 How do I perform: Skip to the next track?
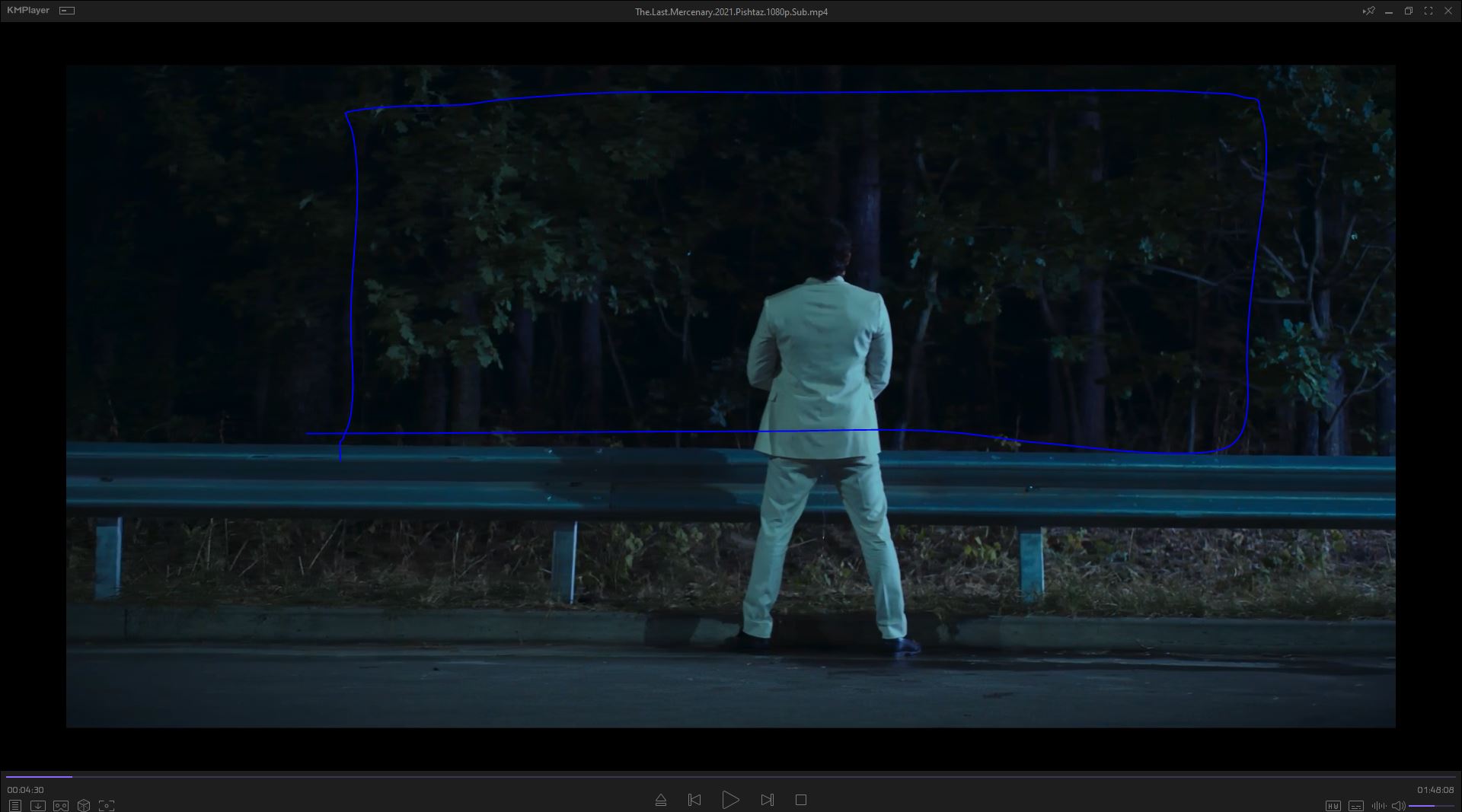coord(767,800)
